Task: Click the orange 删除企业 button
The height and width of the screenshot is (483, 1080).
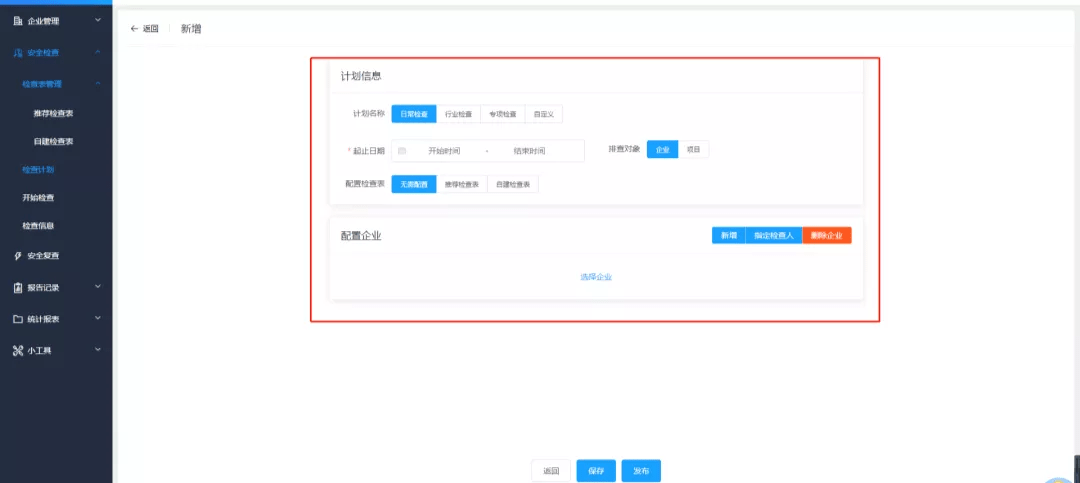Action: click(x=827, y=236)
